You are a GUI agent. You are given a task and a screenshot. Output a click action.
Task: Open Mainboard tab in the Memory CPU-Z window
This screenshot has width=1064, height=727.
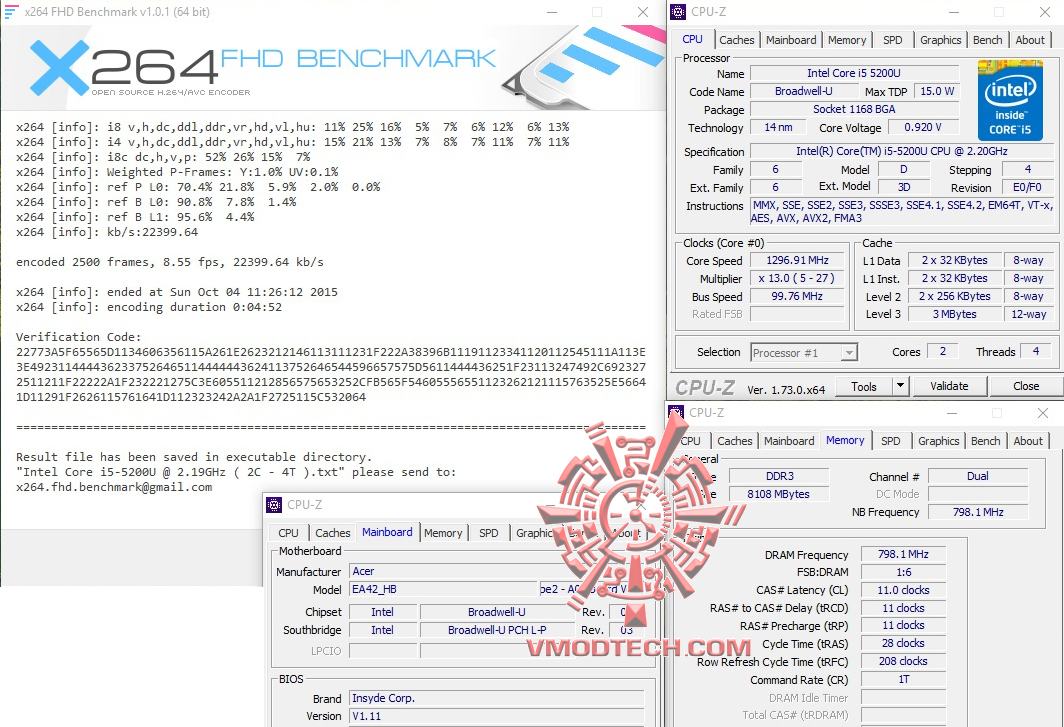click(x=789, y=441)
